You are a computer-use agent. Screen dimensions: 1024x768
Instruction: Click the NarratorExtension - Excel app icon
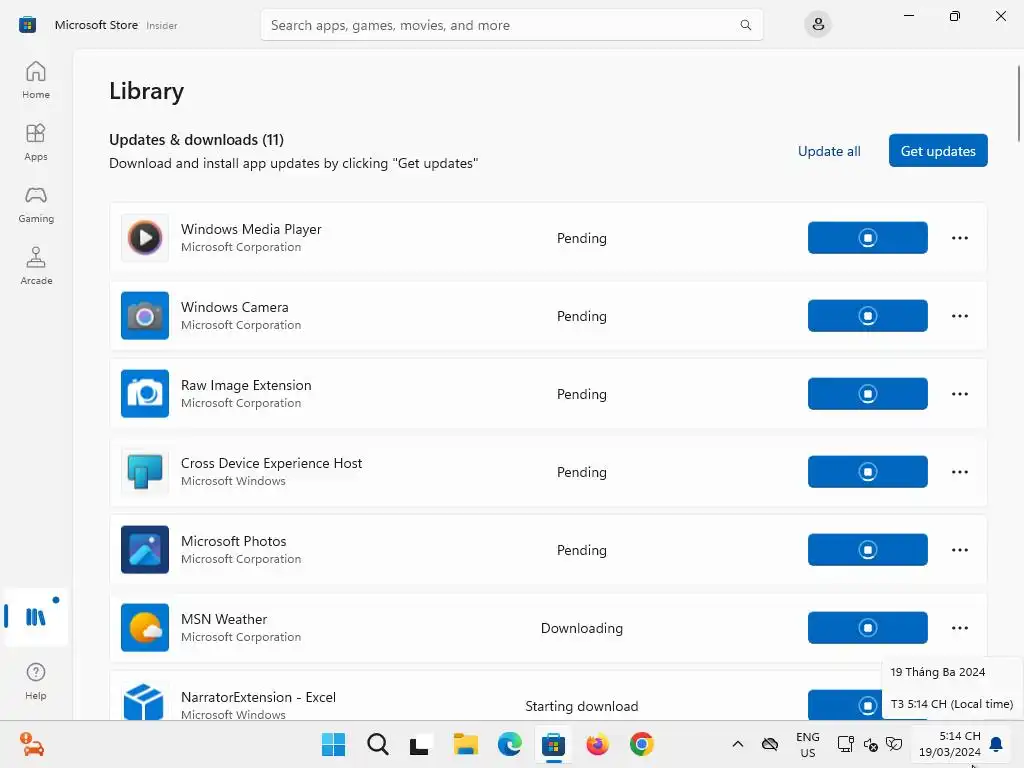tap(145, 701)
